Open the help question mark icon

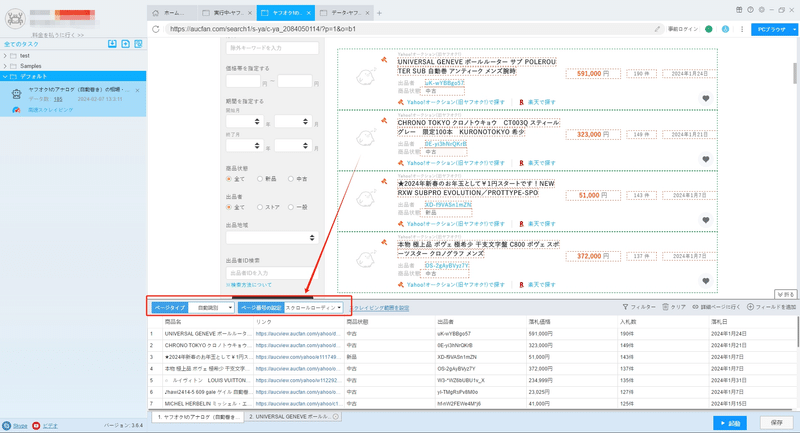coord(750,10)
